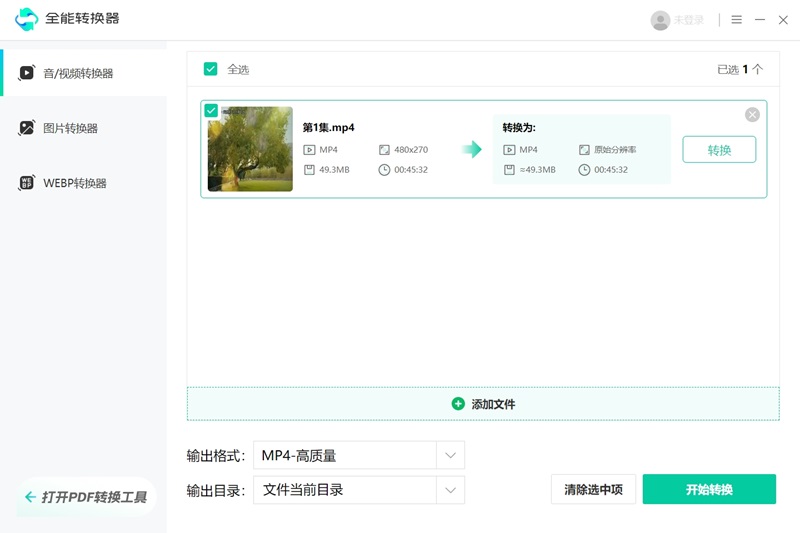Remove 第1集.mp4 with the gray X icon
The image size is (800, 533).
pos(752,115)
